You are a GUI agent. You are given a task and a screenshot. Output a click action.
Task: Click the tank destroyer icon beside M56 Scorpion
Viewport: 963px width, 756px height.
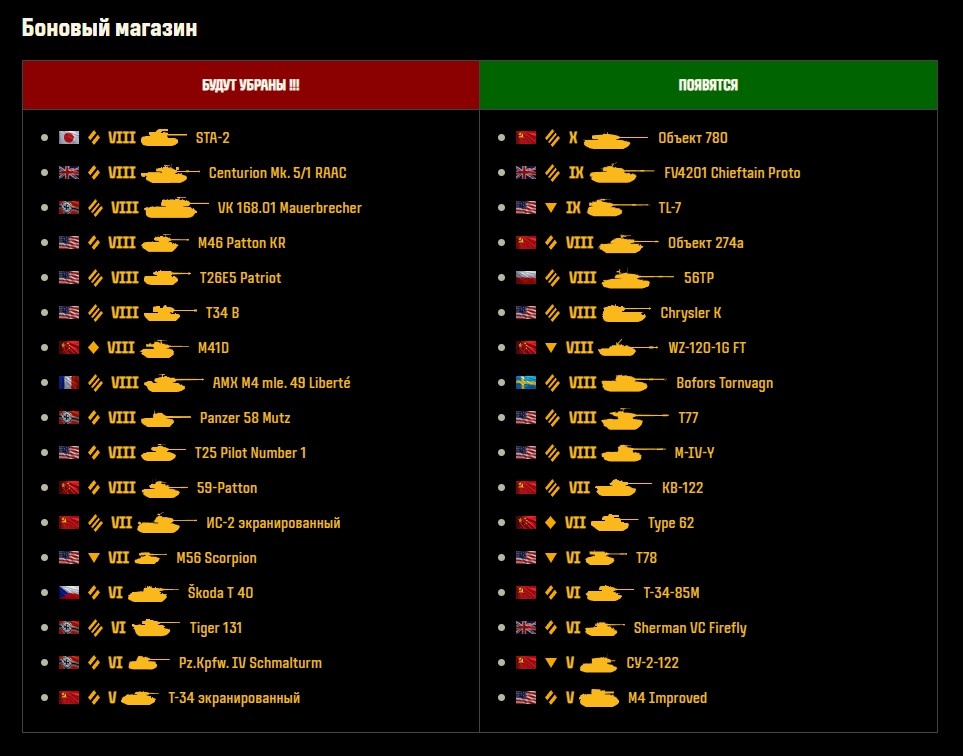click(93, 558)
